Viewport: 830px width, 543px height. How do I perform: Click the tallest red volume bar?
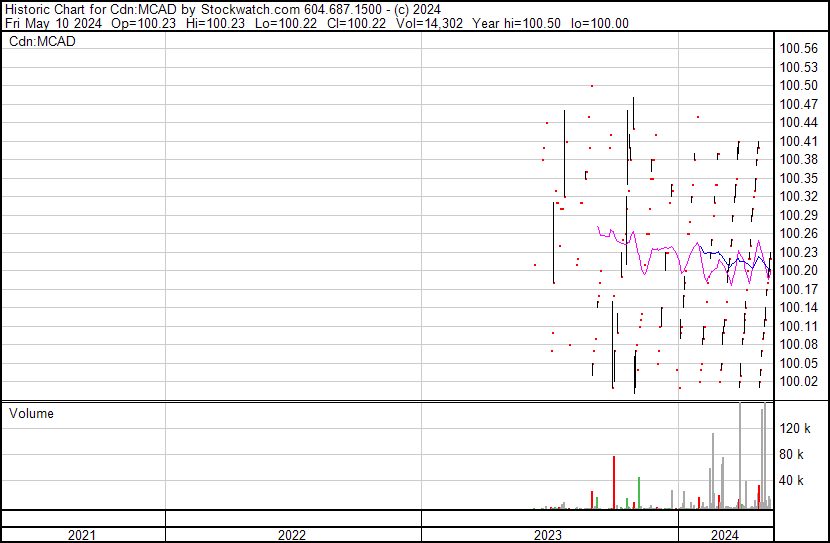(x=614, y=483)
